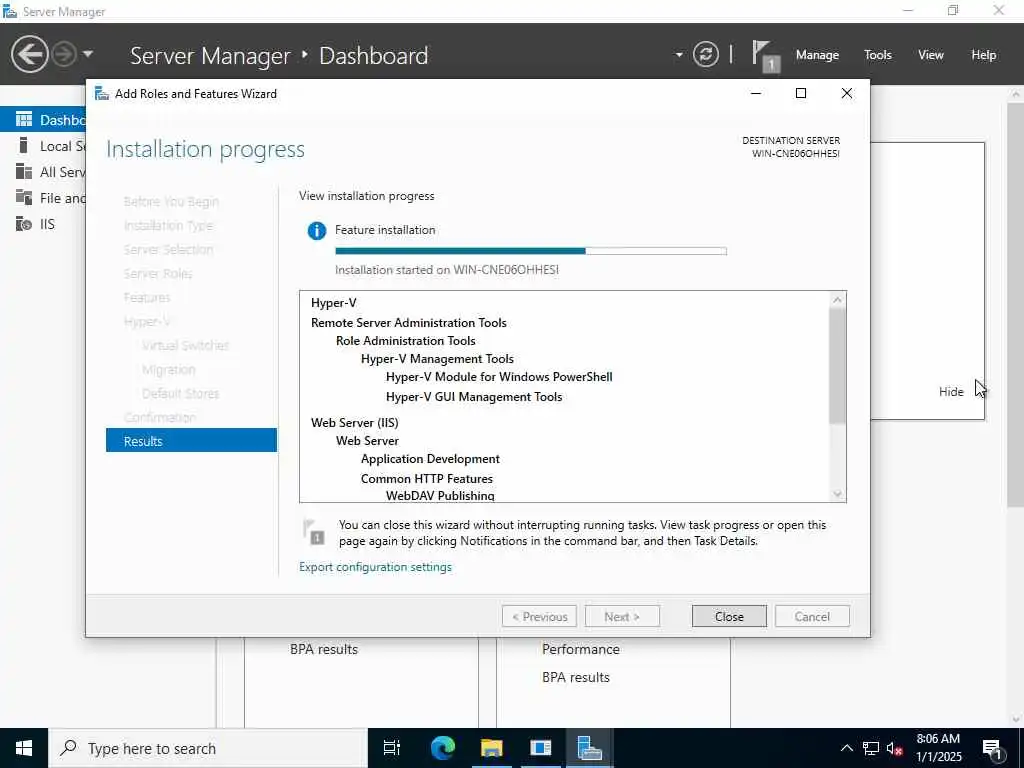Select Web Server (IIS) entry
1024x768 pixels.
click(x=355, y=423)
